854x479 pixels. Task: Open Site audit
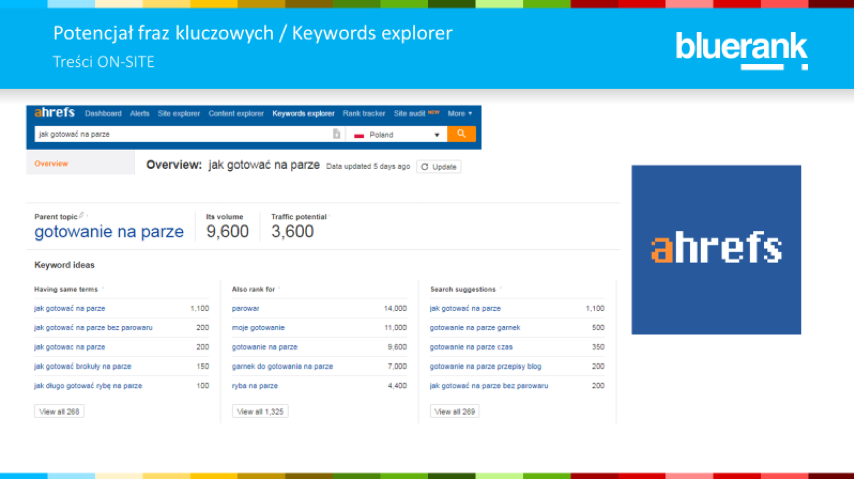point(410,113)
